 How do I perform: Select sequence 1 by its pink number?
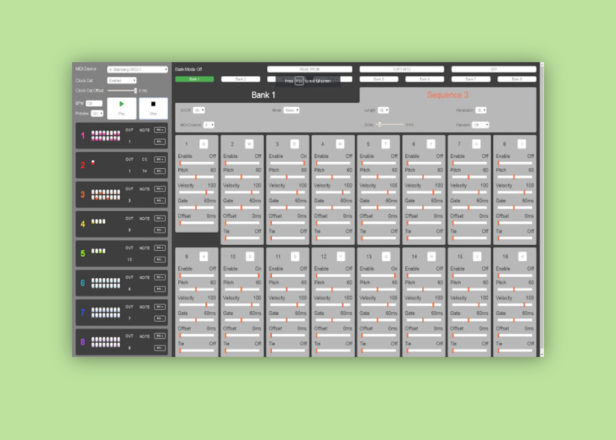[x=82, y=136]
